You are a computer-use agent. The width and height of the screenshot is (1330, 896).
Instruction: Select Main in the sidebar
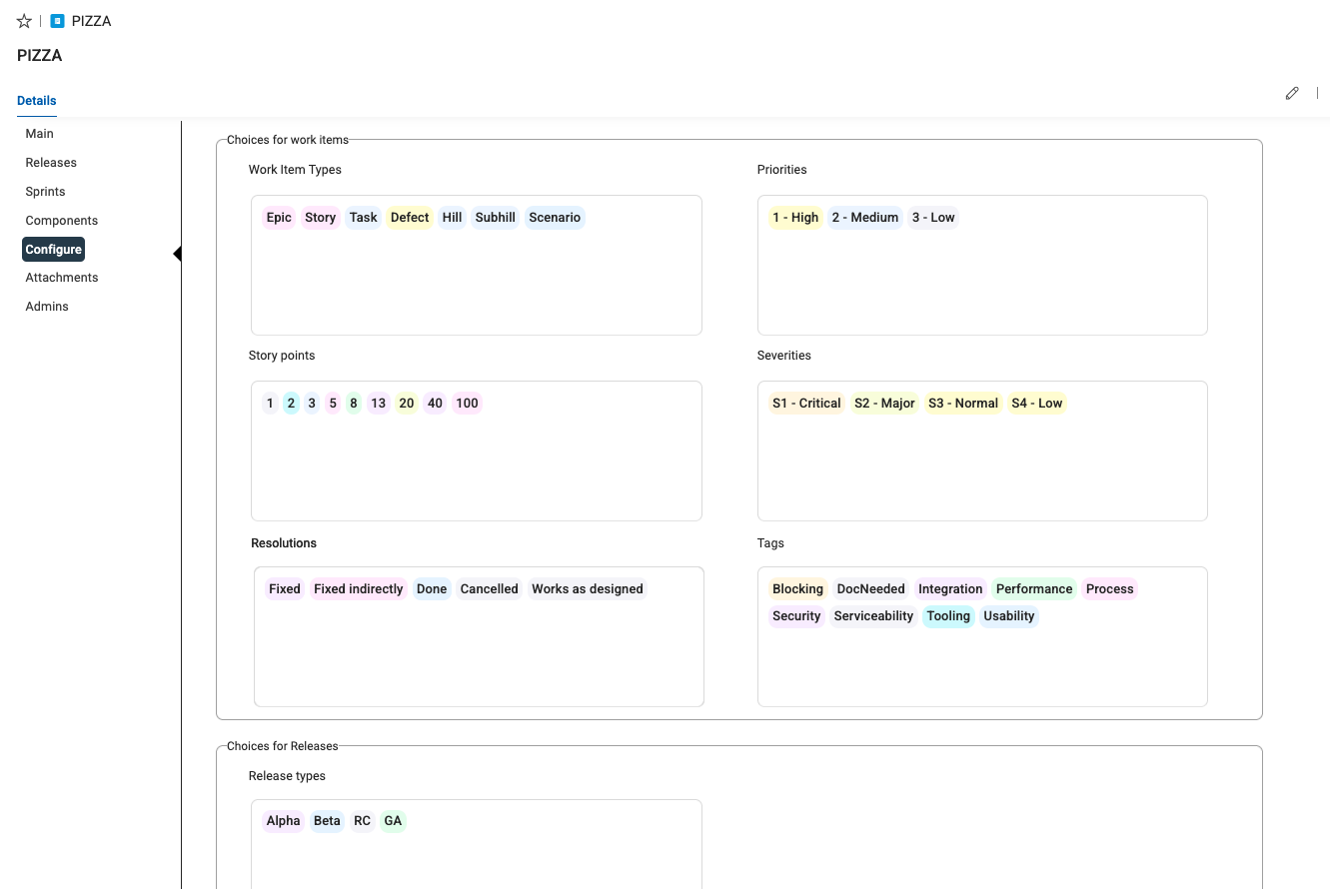(40, 134)
